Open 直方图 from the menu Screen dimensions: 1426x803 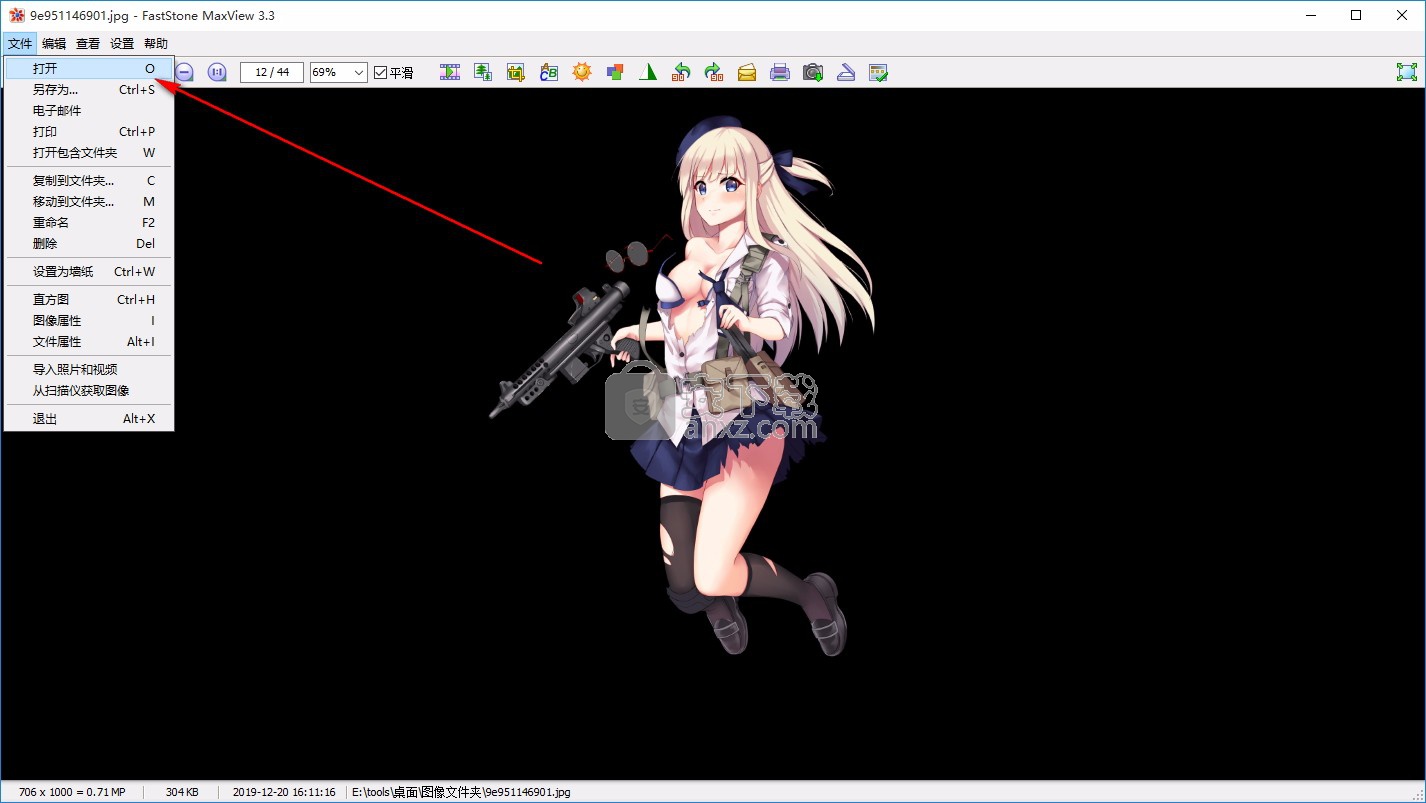click(89, 300)
